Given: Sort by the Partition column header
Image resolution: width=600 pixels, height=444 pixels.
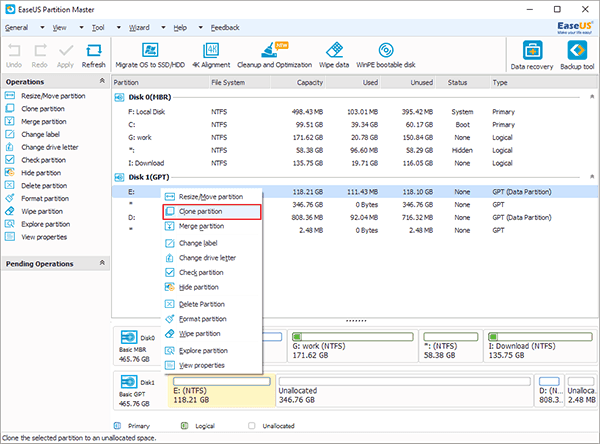Looking at the screenshot, I should [x=160, y=82].
